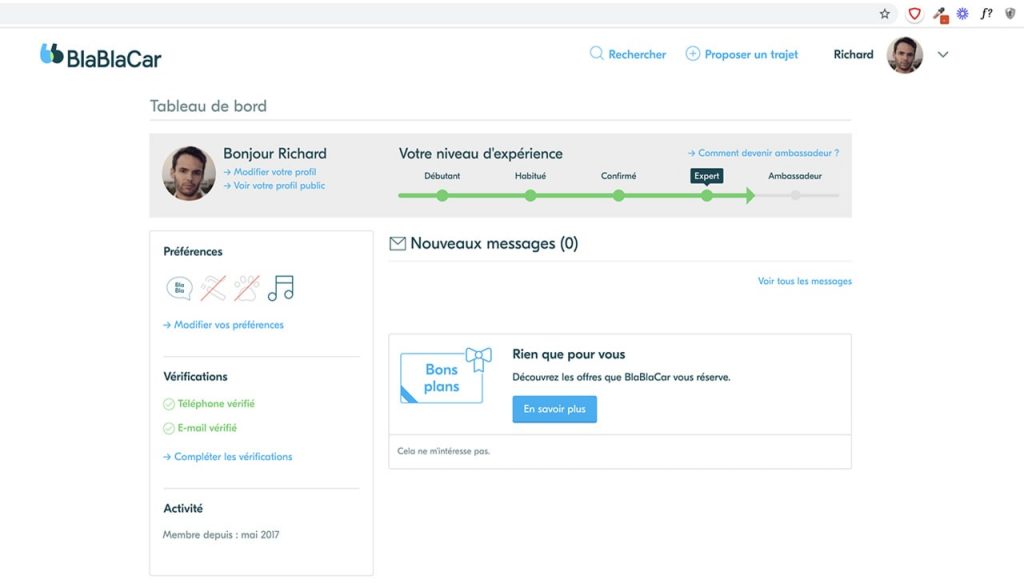Open the red shield browser extension

914,14
